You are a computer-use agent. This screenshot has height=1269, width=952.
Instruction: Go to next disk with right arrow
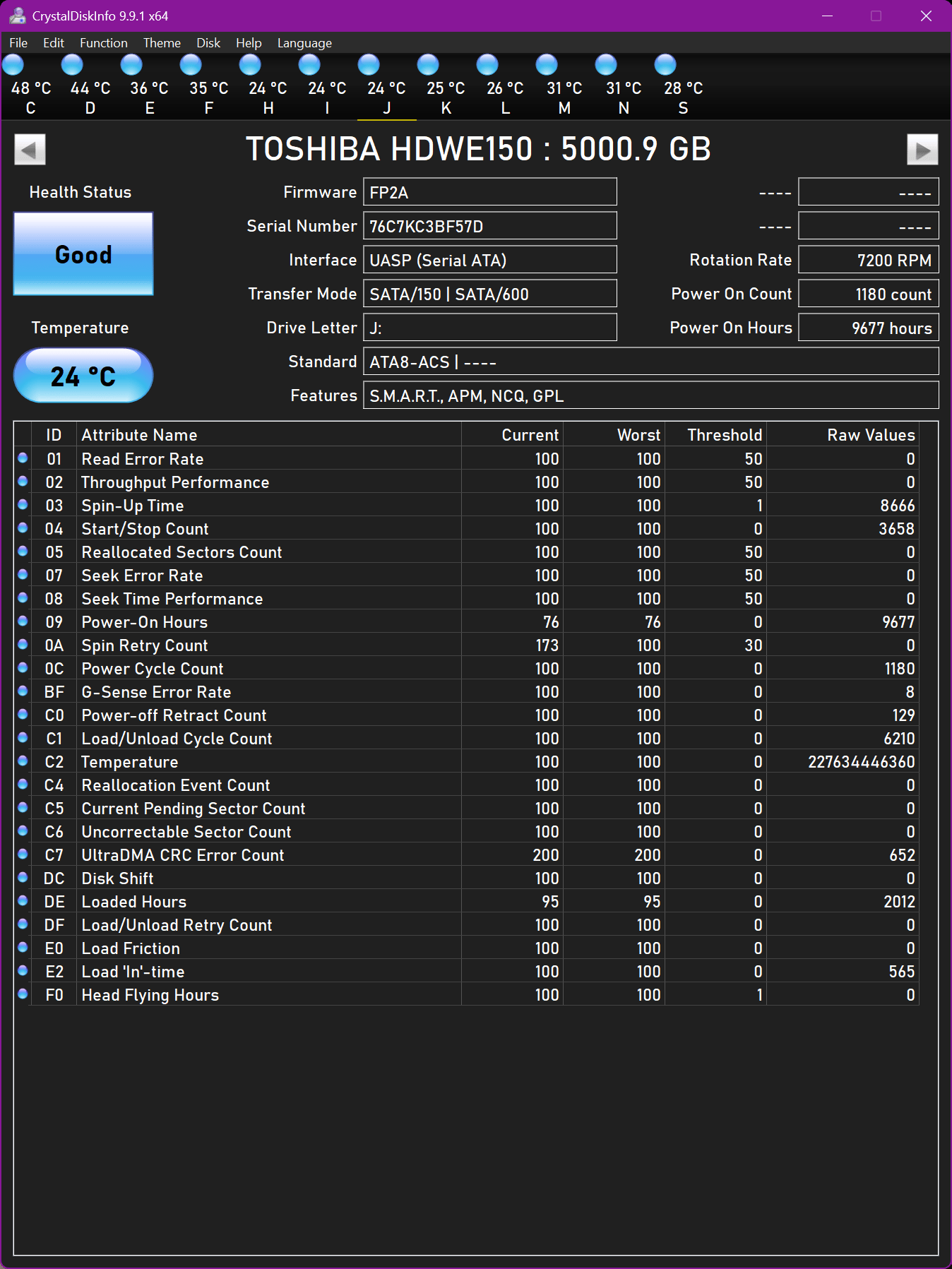click(922, 149)
